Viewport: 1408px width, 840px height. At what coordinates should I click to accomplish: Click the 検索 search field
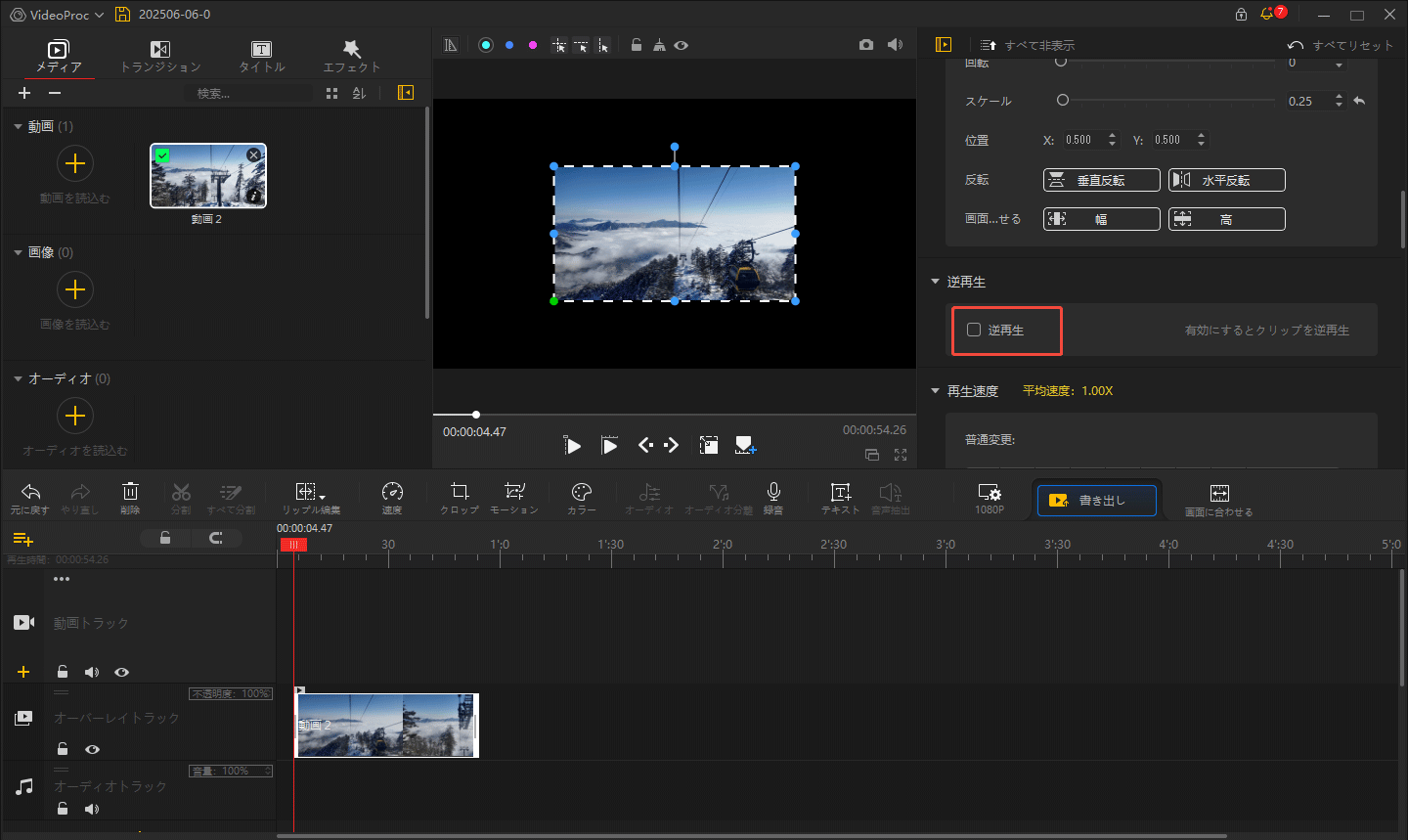[x=248, y=93]
